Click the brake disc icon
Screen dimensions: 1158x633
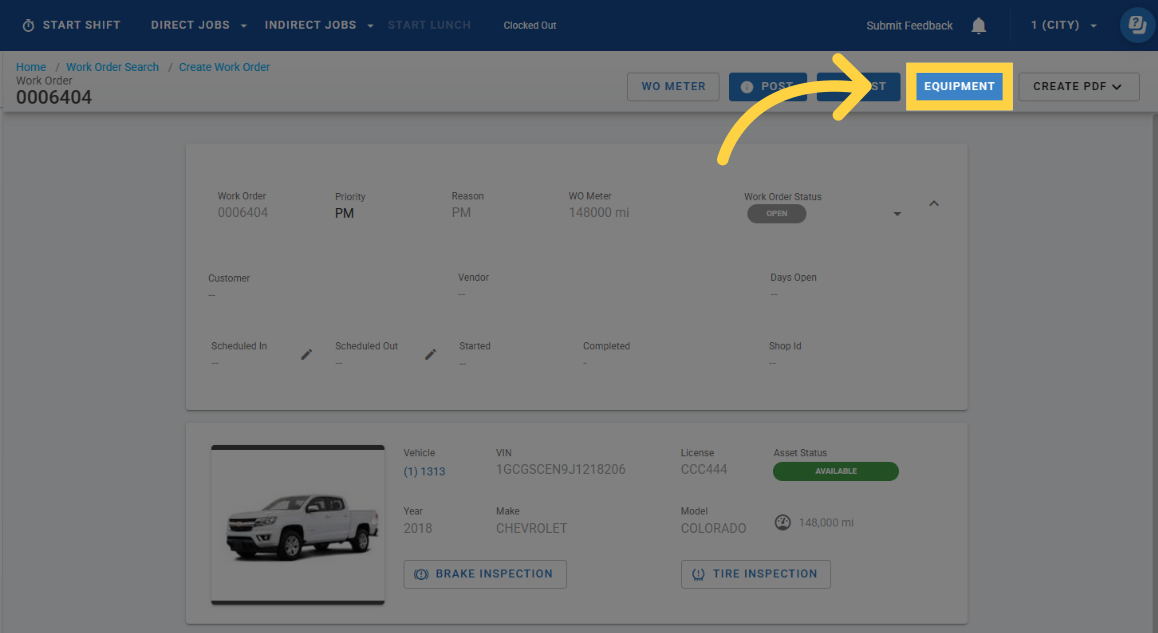(421, 574)
